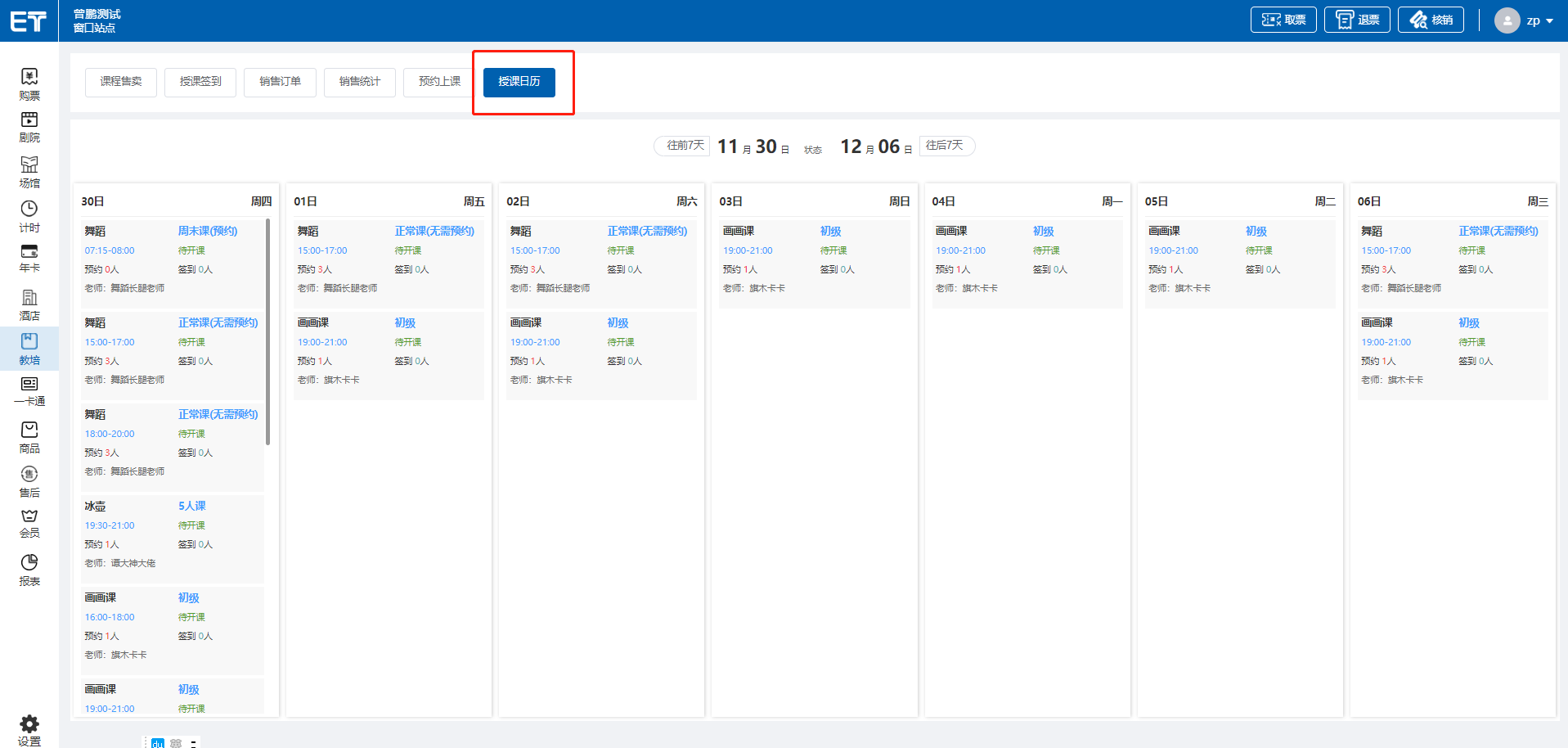Switch to the 预约上课 tab

[x=439, y=82]
